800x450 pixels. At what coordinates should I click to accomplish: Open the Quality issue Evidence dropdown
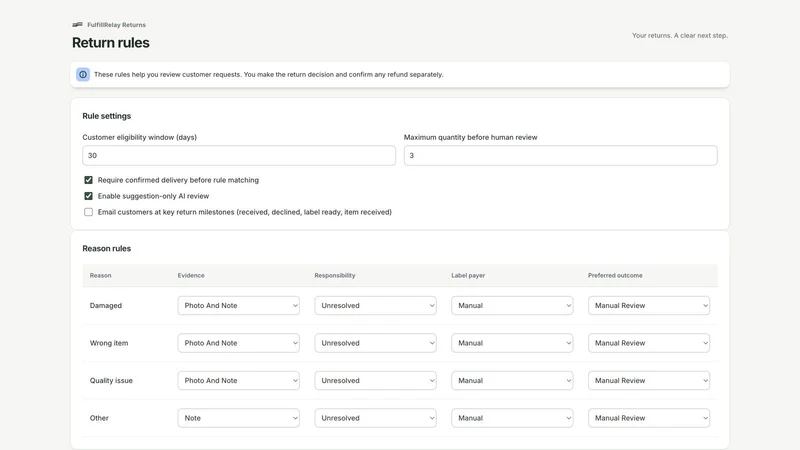point(238,381)
